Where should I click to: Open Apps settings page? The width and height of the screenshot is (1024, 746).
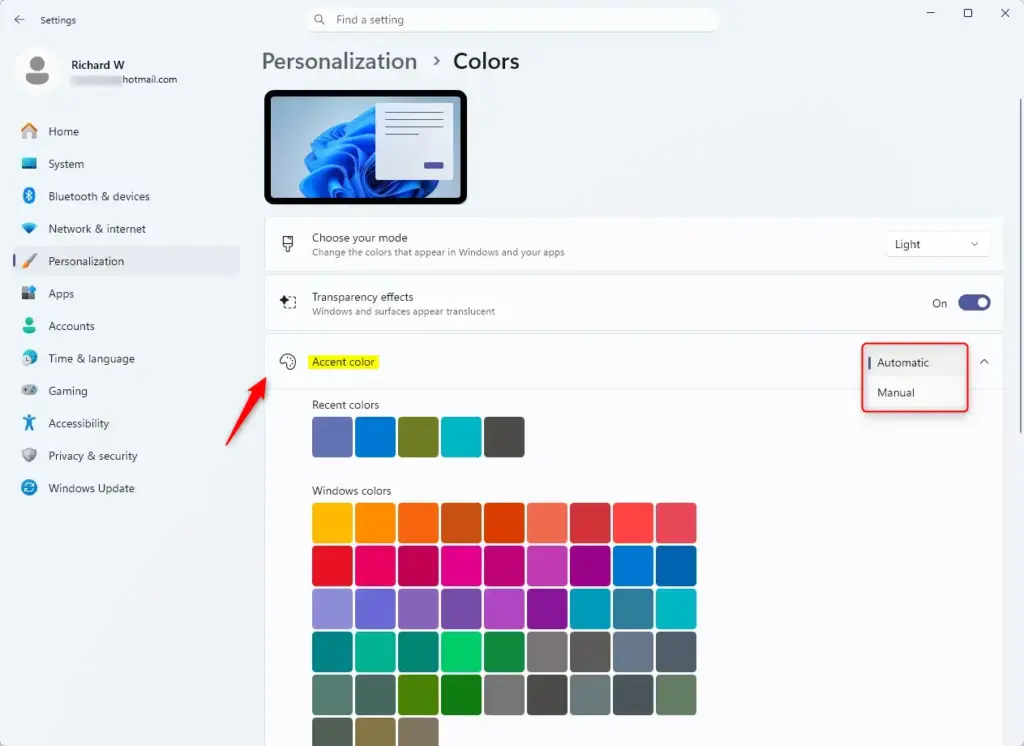click(126, 293)
